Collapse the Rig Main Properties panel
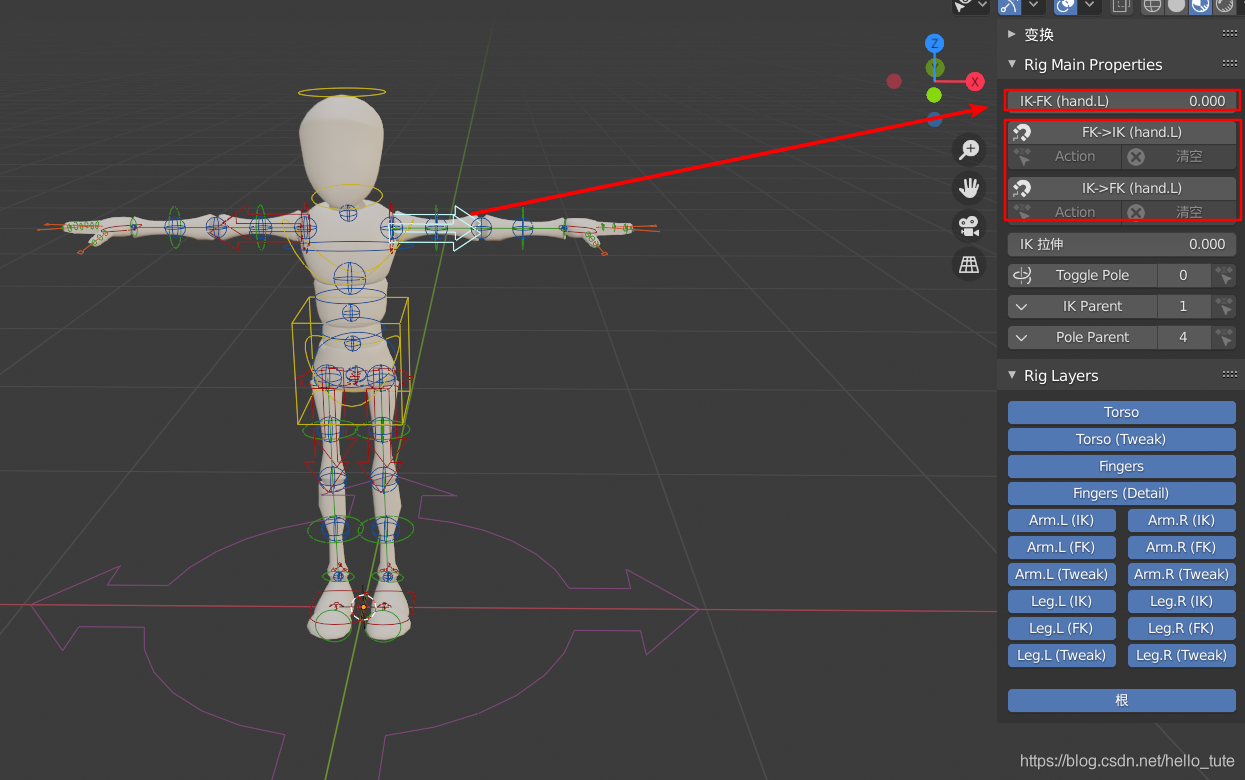1245x780 pixels. pyautogui.click(x=1012, y=64)
